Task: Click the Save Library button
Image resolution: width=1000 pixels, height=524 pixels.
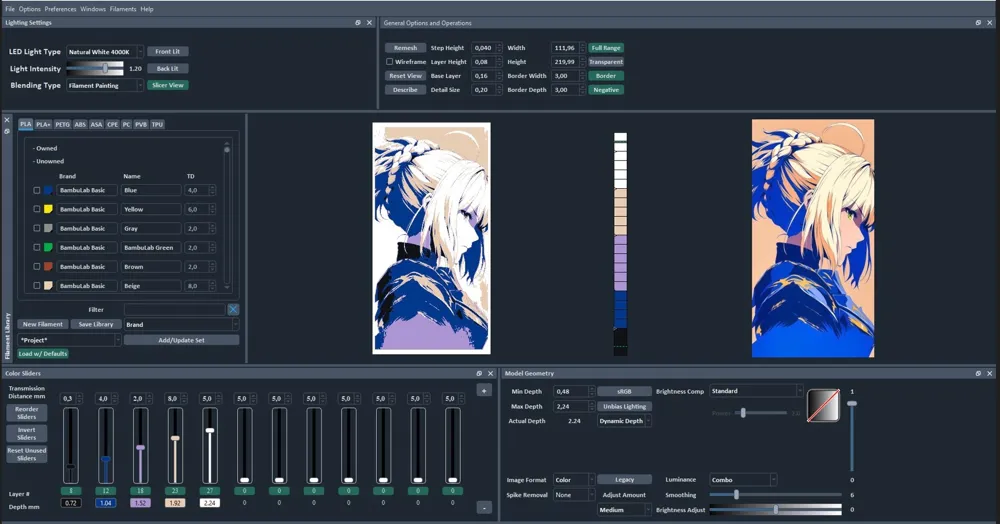Action: 96,324
